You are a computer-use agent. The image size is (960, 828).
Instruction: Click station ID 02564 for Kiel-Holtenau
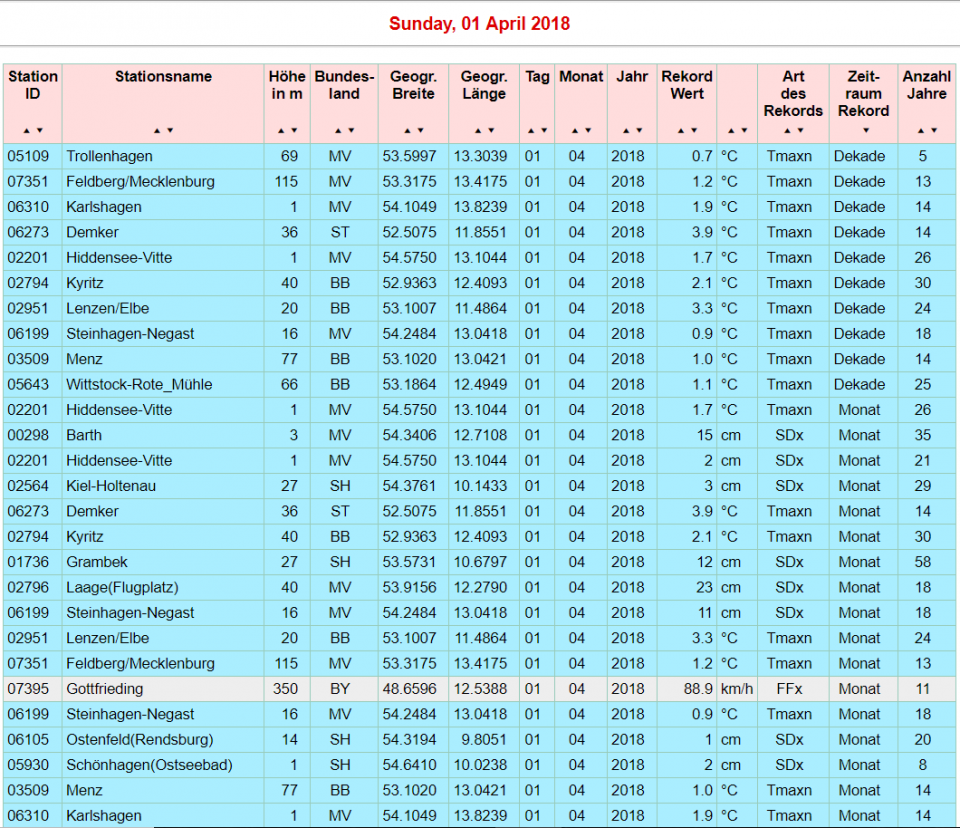tap(26, 486)
